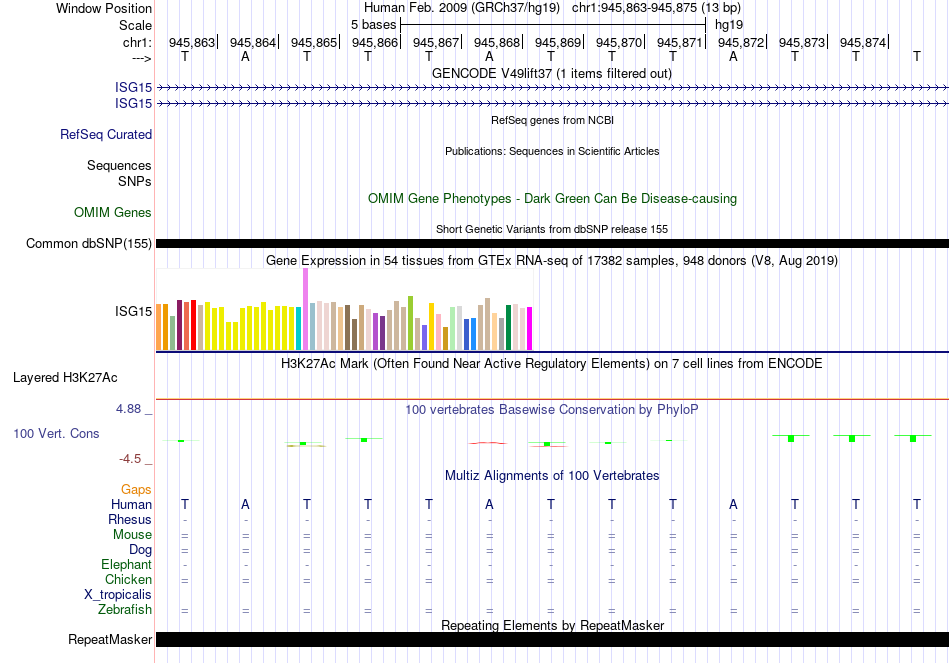
Task: Open the OMIM Genes track label
Action: pos(113,212)
